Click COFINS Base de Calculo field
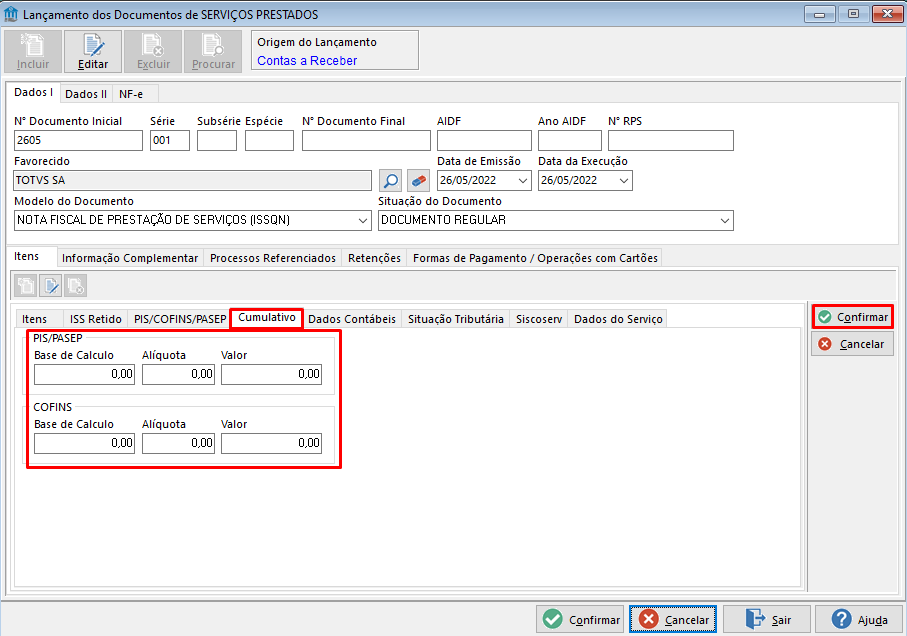This screenshot has width=907, height=636. (x=84, y=443)
